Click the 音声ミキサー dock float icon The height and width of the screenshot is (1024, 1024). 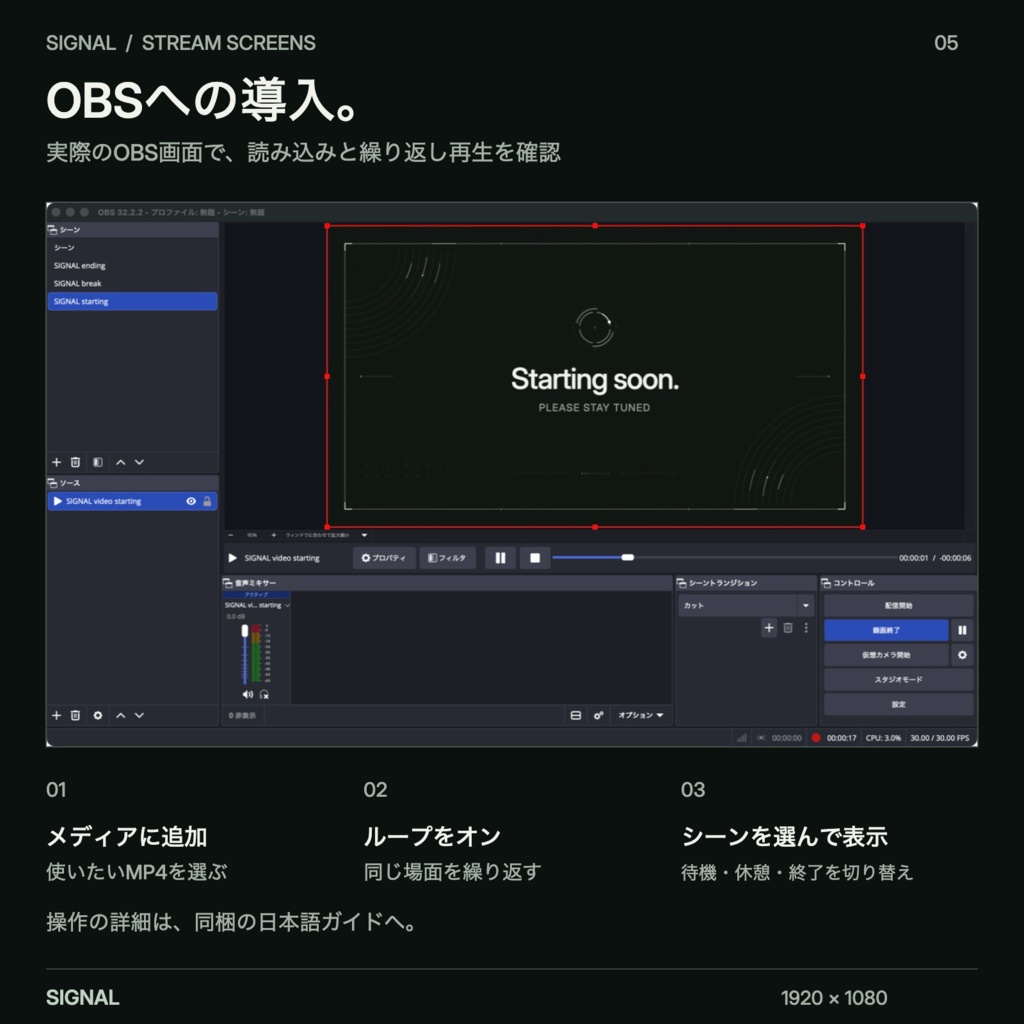tap(228, 583)
